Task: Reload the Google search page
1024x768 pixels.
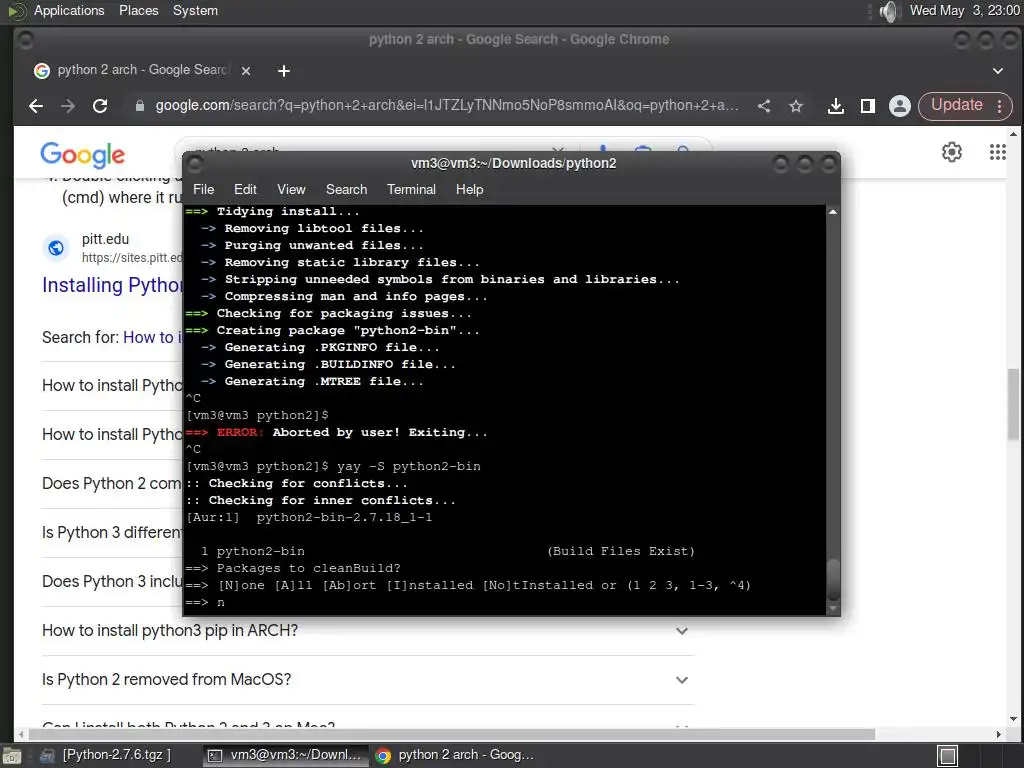Action: tap(100, 106)
